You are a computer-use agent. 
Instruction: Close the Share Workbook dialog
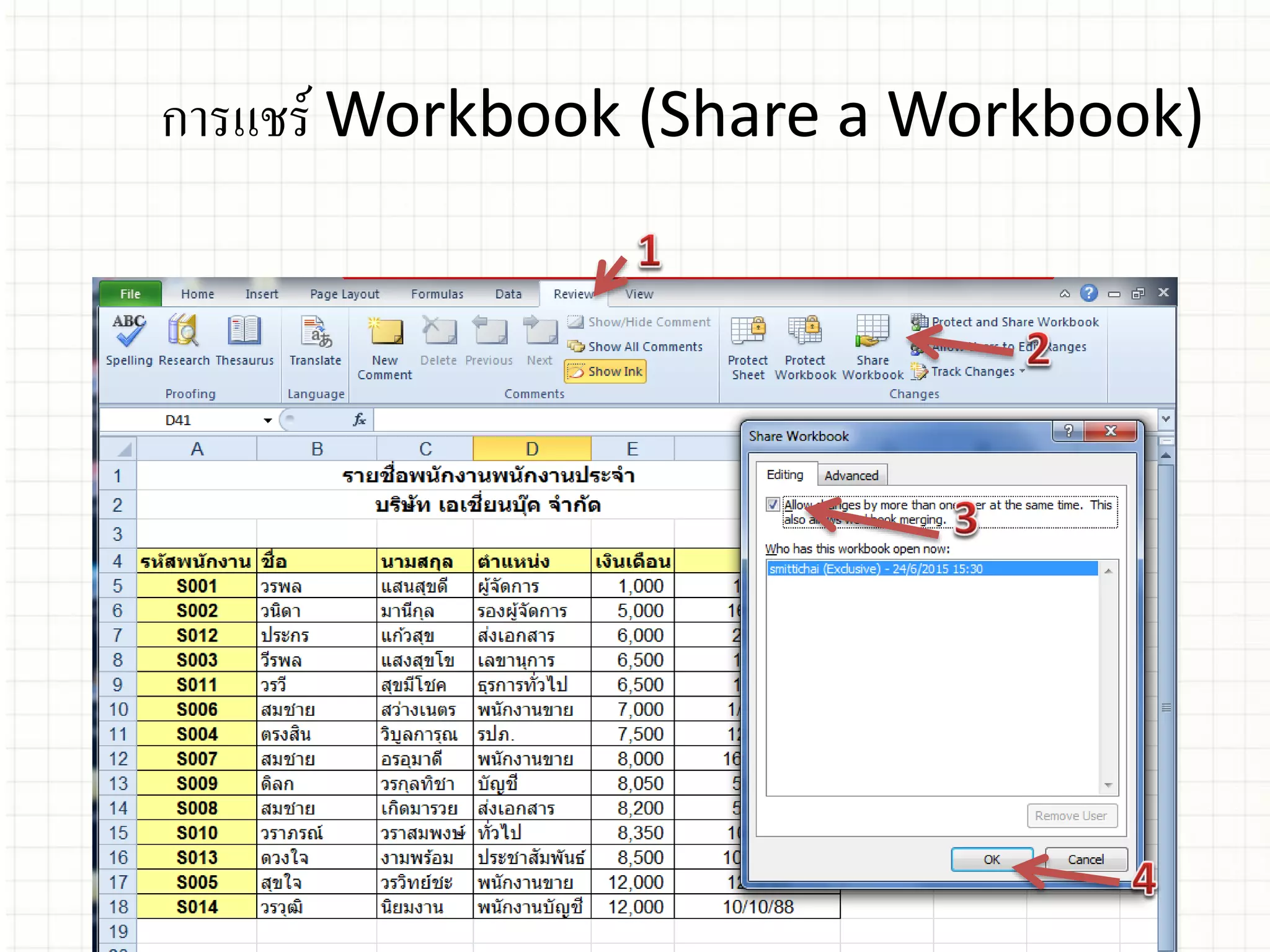(x=1111, y=431)
